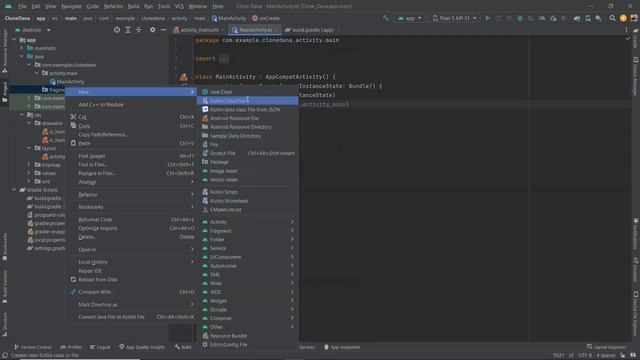Choose Sample Data Directory entry

tap(248, 136)
